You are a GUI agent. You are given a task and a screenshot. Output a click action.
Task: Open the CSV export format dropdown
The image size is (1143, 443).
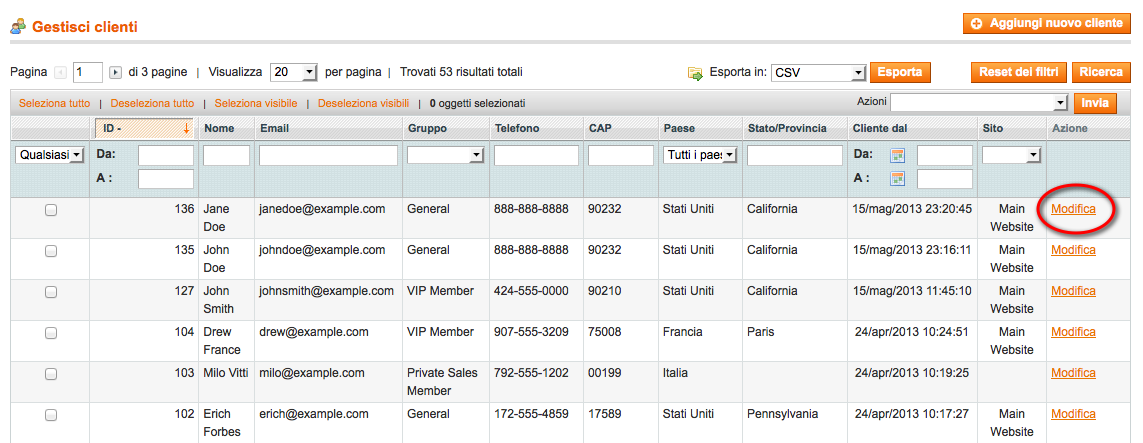coord(818,73)
